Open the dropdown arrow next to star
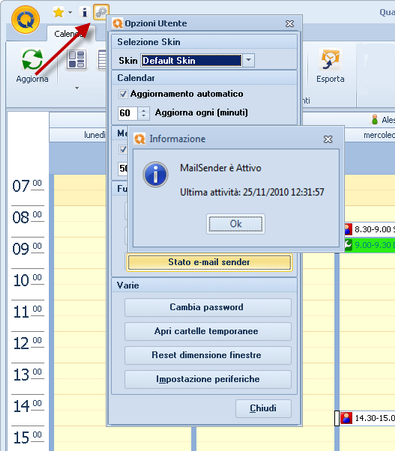The height and width of the screenshot is (451, 395). [x=70, y=12]
